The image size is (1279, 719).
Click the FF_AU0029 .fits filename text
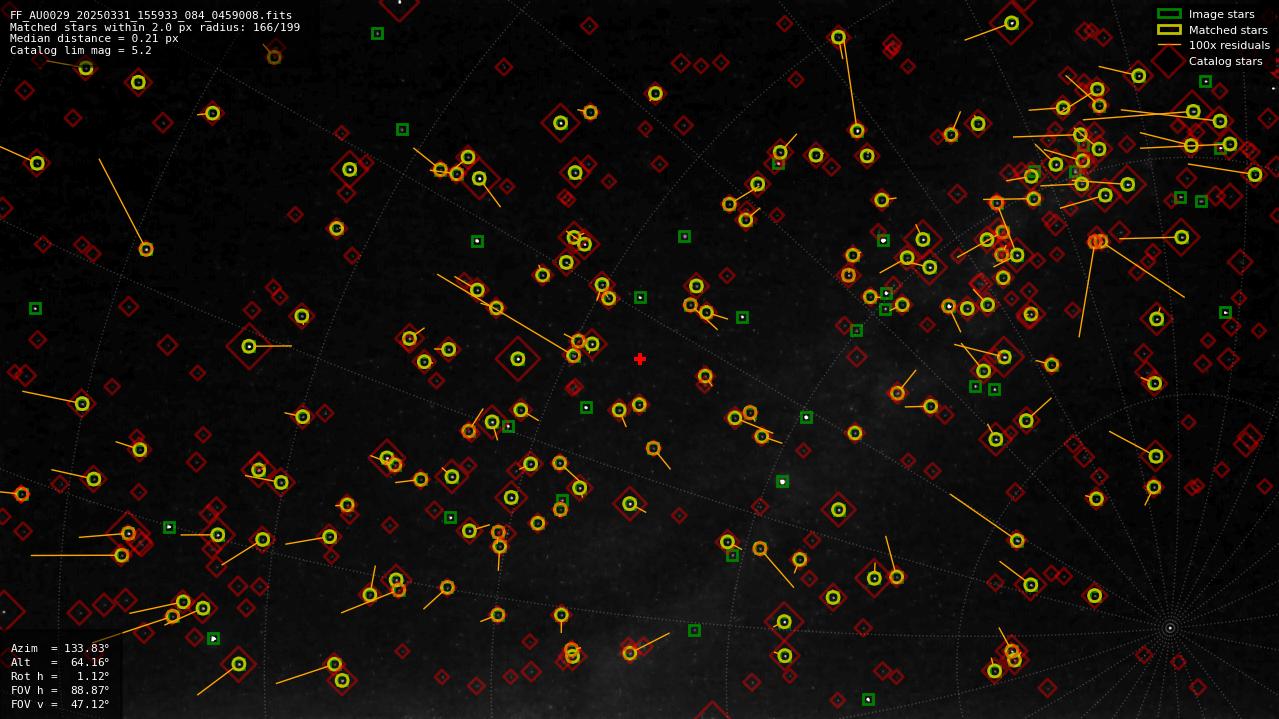[151, 16]
